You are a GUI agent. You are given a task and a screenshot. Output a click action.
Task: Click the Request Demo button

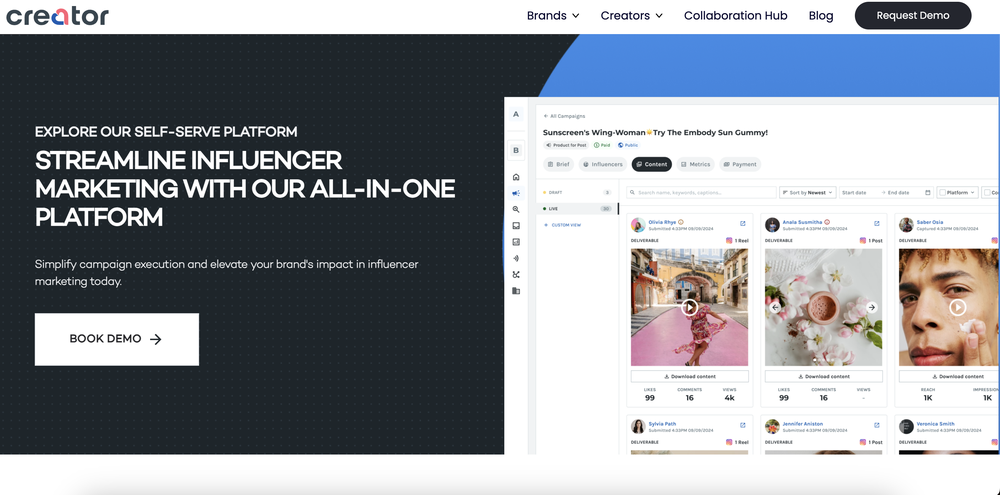pos(913,15)
